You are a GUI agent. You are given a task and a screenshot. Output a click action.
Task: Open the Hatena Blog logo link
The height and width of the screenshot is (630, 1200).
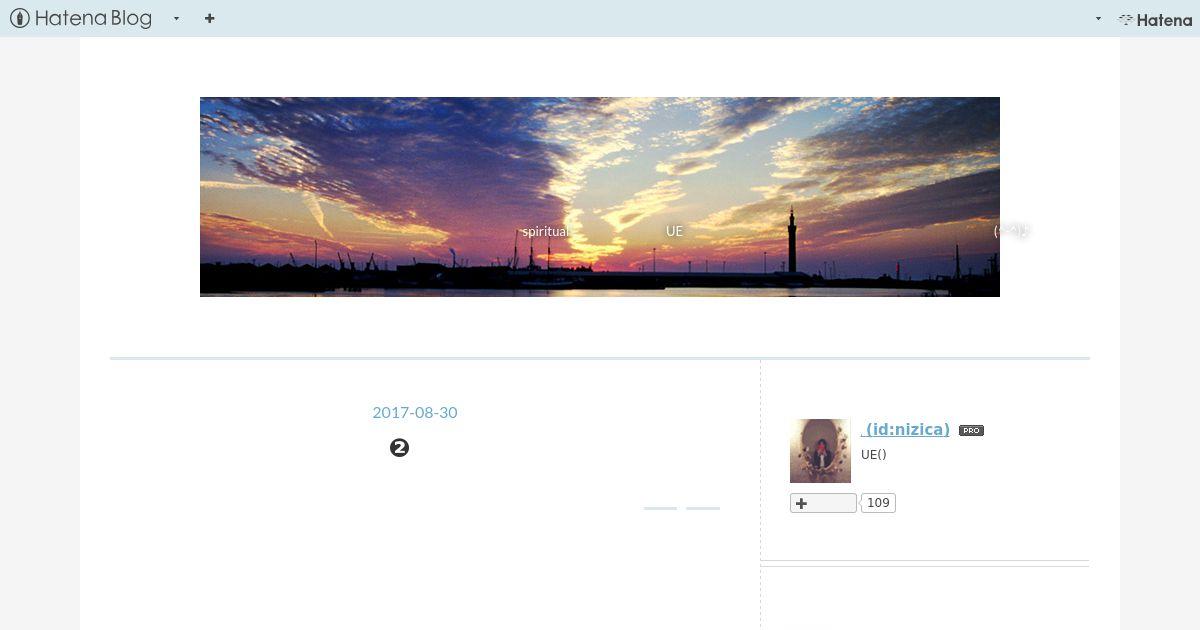(81, 18)
